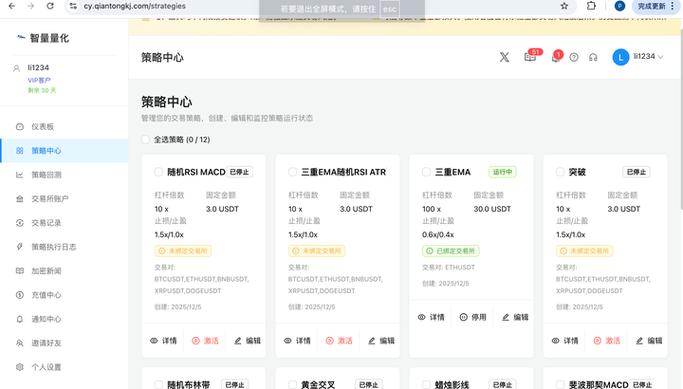The height and width of the screenshot is (389, 683).
Task: Click 已停止 badge on 突破 card
Action: tap(636, 172)
